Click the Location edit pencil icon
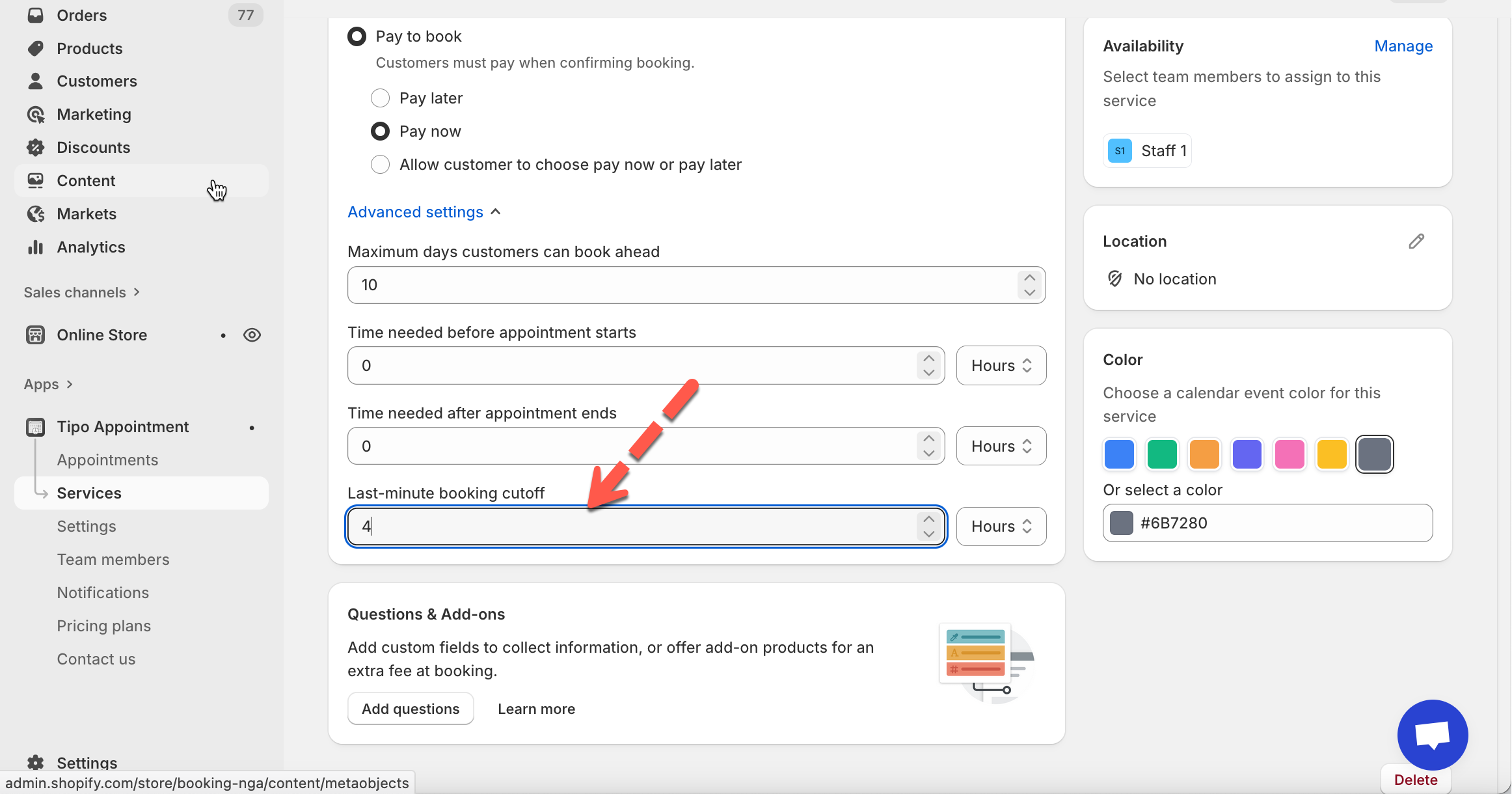 pos(1416,241)
